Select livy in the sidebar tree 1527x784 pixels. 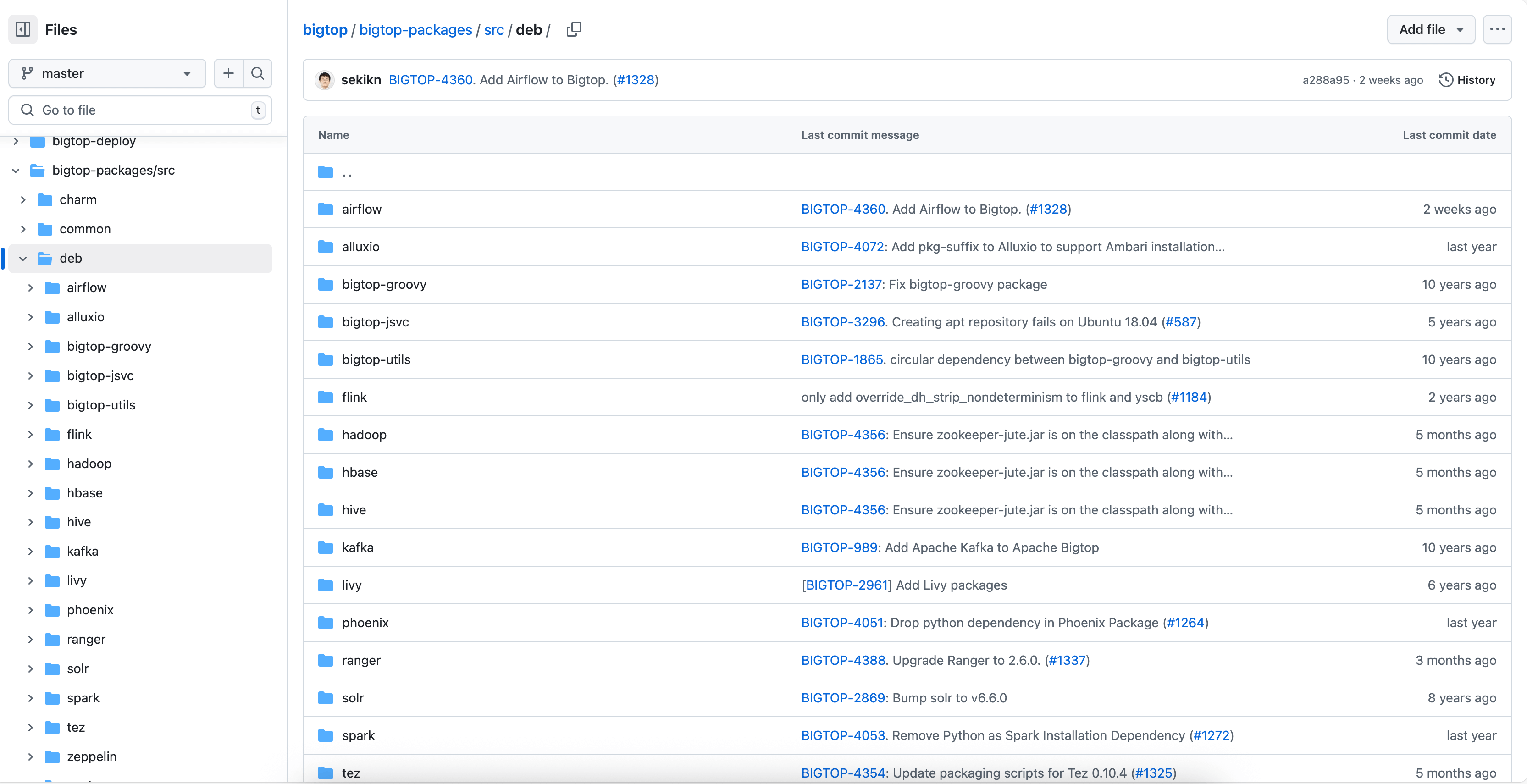(x=77, y=581)
